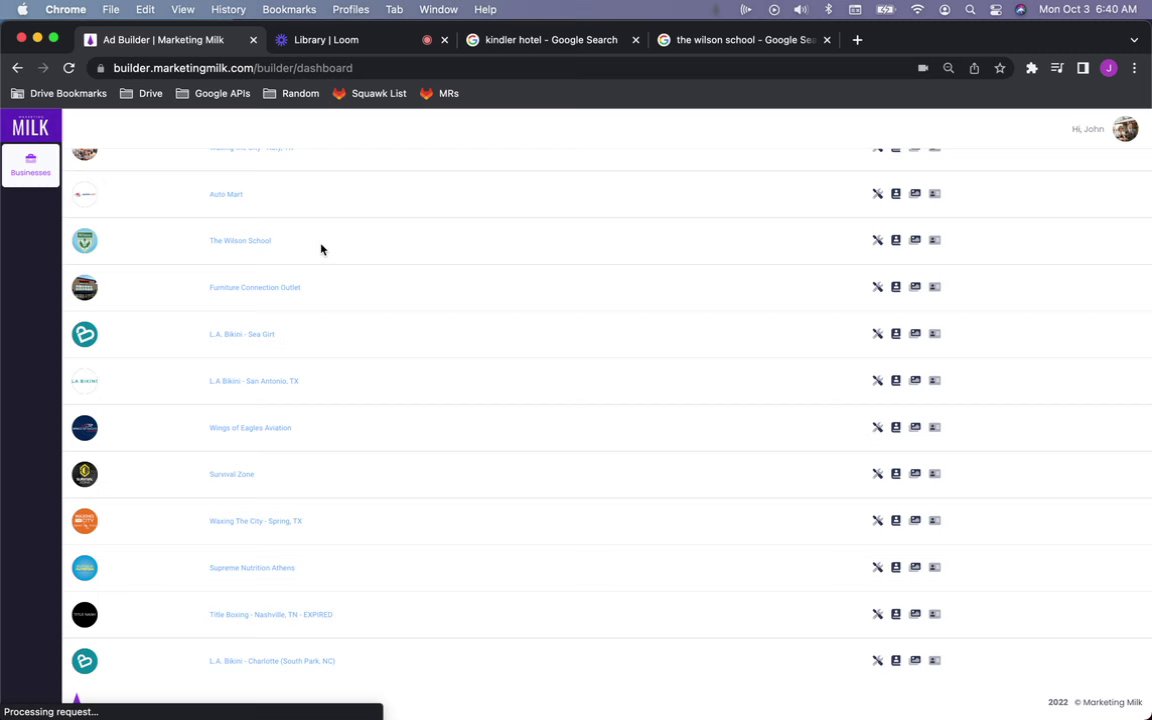Click images icon for L.A. Bikini - Charlotte row
The height and width of the screenshot is (720, 1152).
[x=915, y=660]
